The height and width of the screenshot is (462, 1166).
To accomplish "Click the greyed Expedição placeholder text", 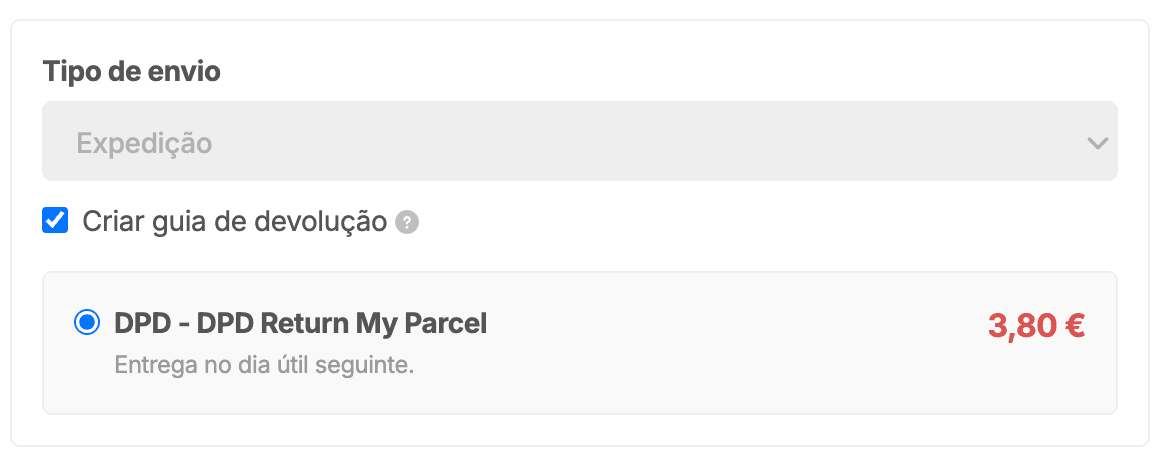I will tap(144, 143).
